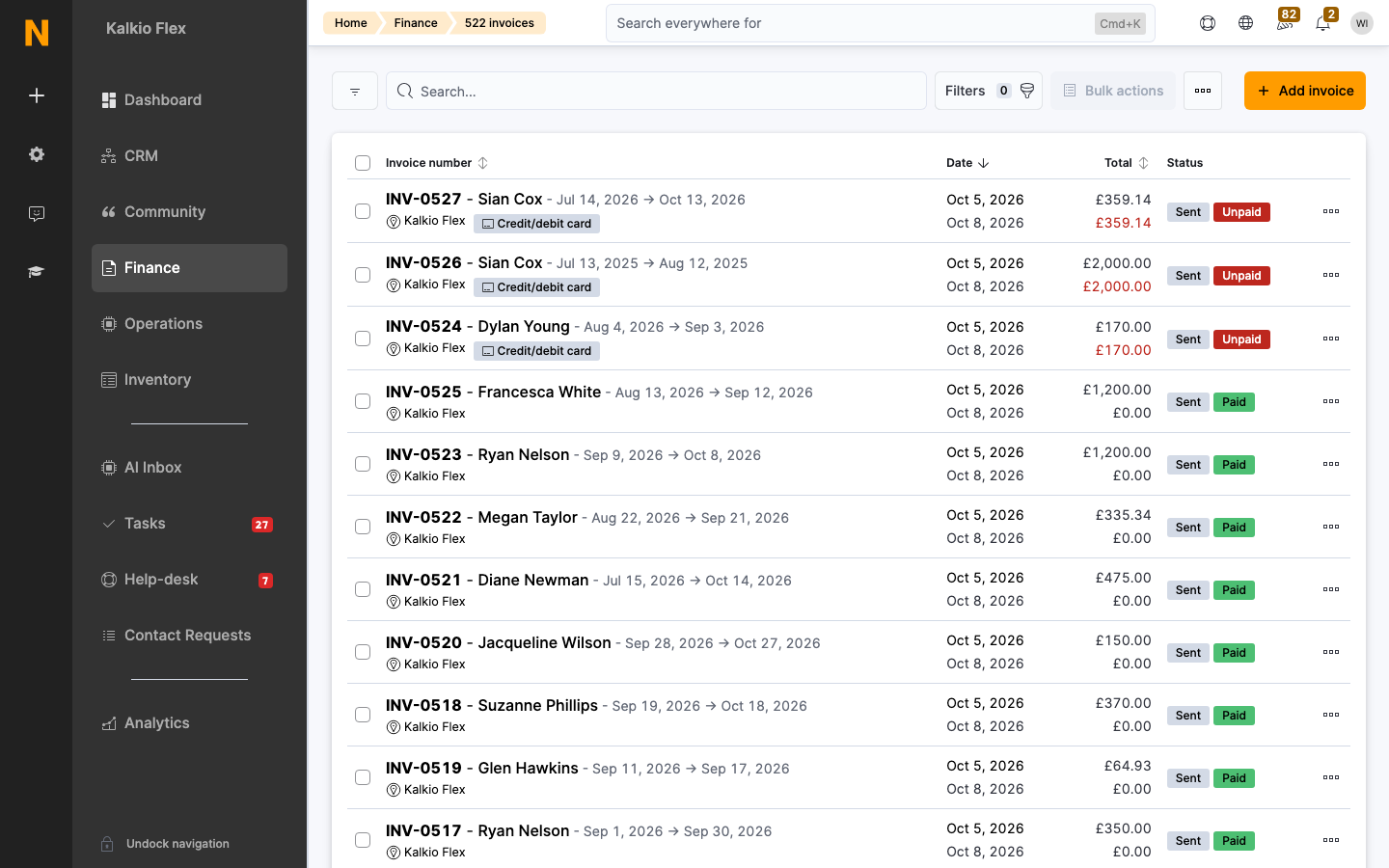This screenshot has height=868, width=1389.
Task: Check the INV-0523 row checkbox
Action: click(363, 464)
